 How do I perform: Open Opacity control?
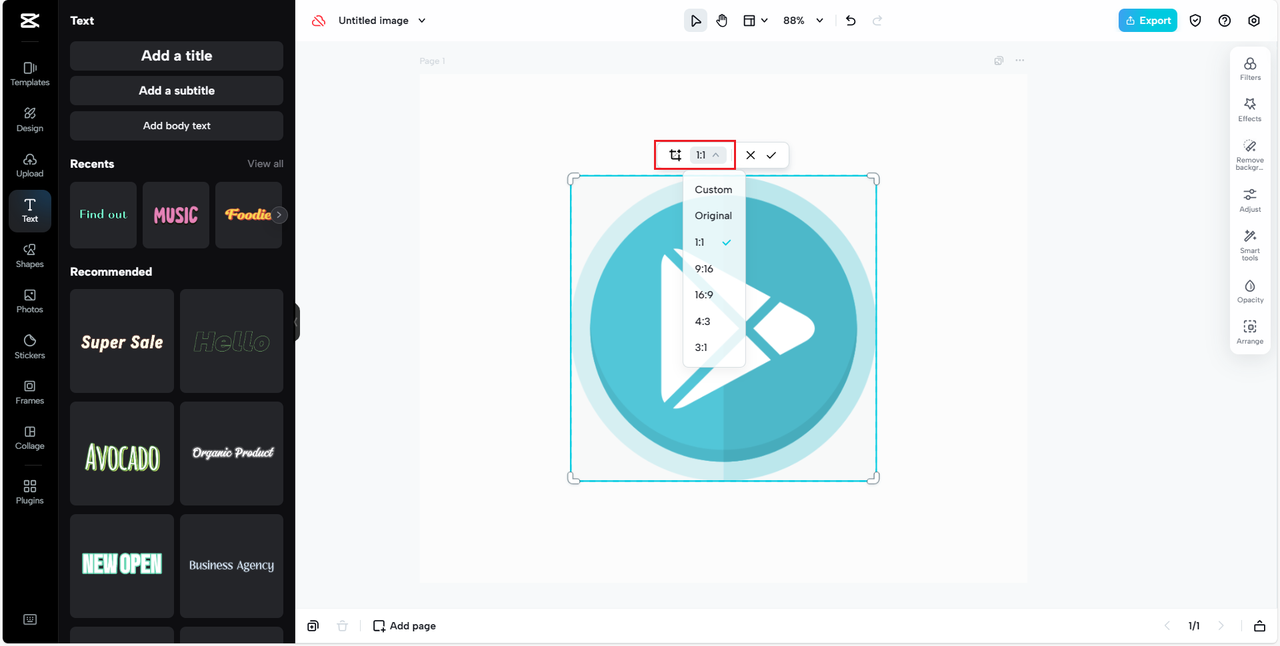pyautogui.click(x=1250, y=291)
